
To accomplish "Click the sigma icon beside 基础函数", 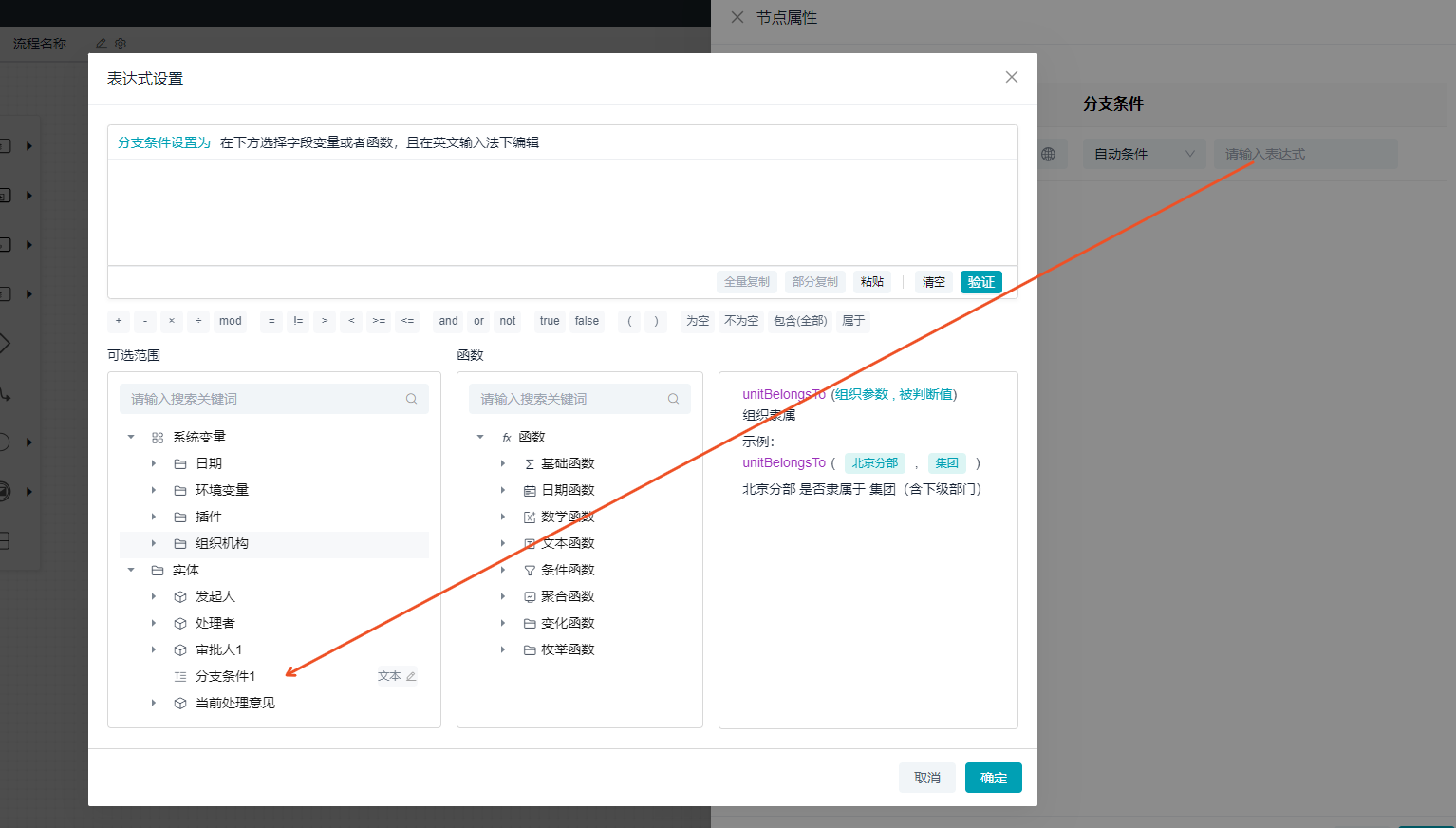I will tap(530, 464).
